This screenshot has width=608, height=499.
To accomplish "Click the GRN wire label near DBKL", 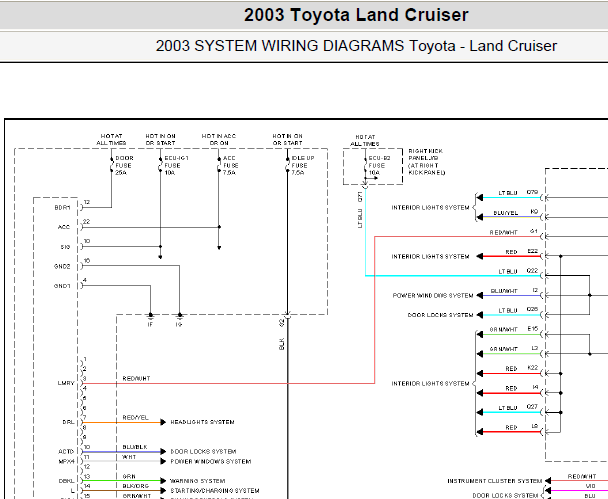I will [129, 477].
